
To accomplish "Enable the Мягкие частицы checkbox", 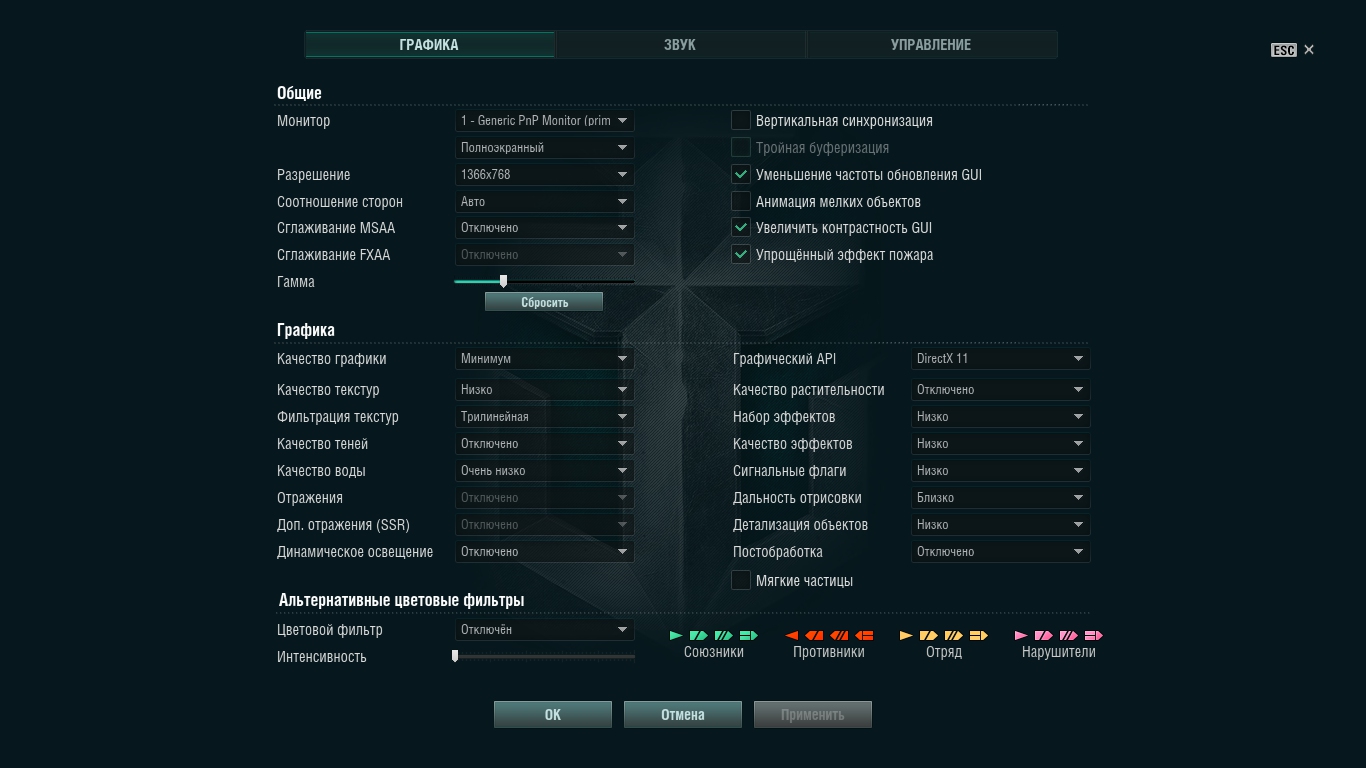I will click(x=741, y=581).
